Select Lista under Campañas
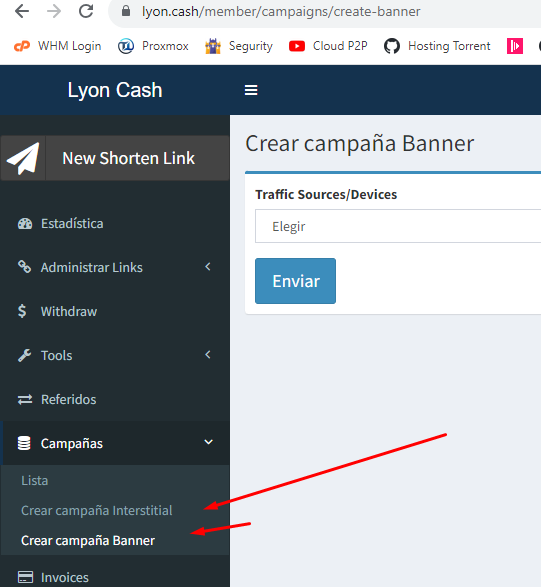This screenshot has width=541, height=587. click(x=34, y=480)
